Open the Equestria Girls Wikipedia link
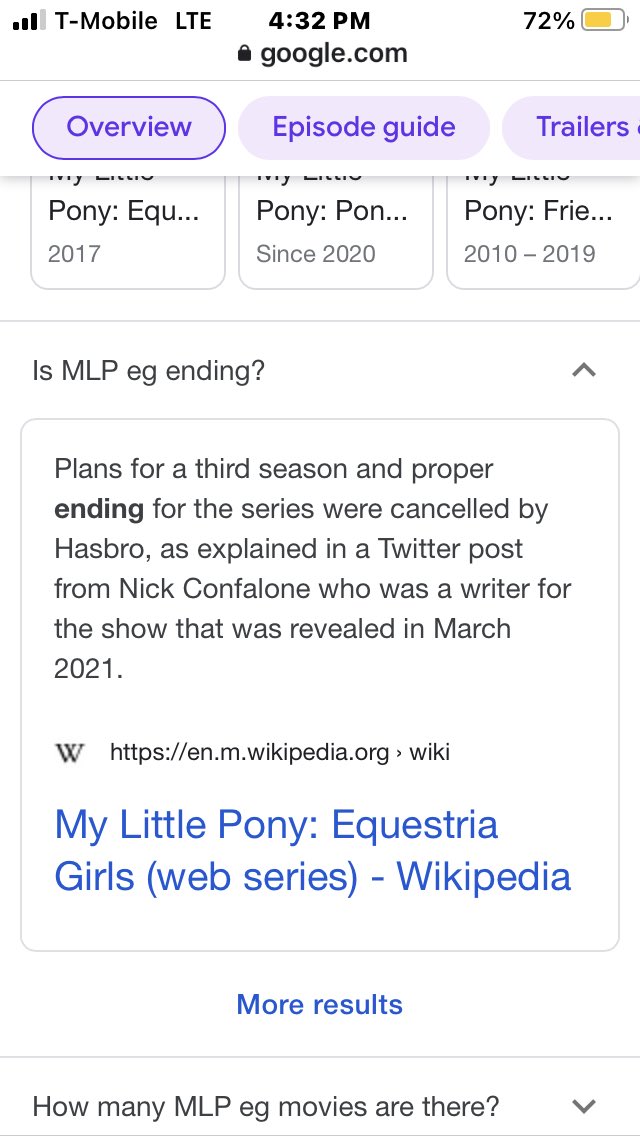The image size is (640, 1136). (313, 850)
